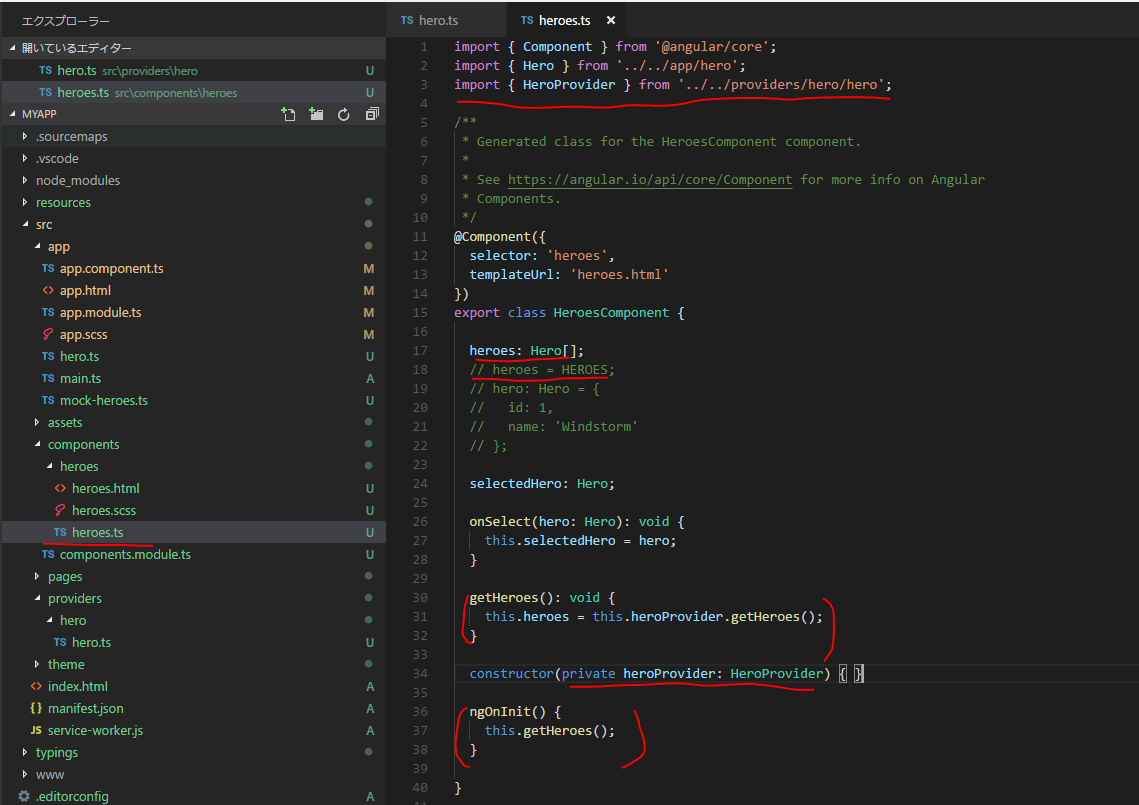The width and height of the screenshot is (1139, 805).
Task: Open heroes.scss in the file tree
Action: coord(194,510)
